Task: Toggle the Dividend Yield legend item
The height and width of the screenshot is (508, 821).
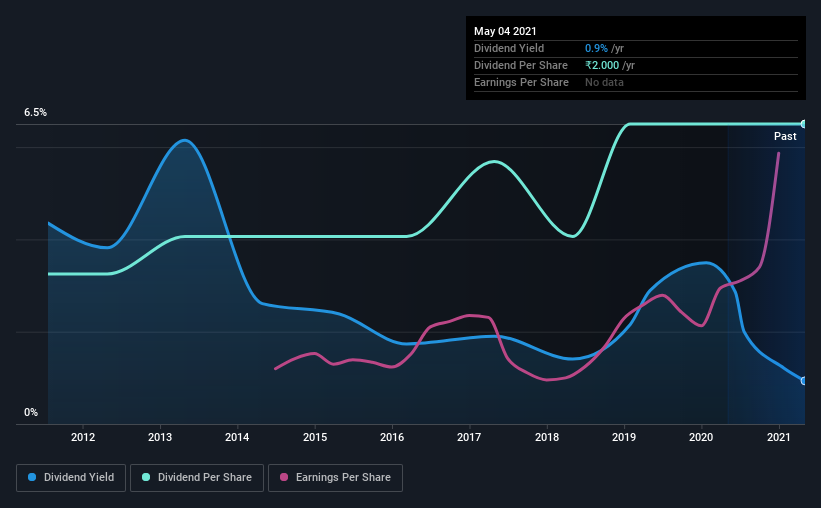Action: point(72,478)
